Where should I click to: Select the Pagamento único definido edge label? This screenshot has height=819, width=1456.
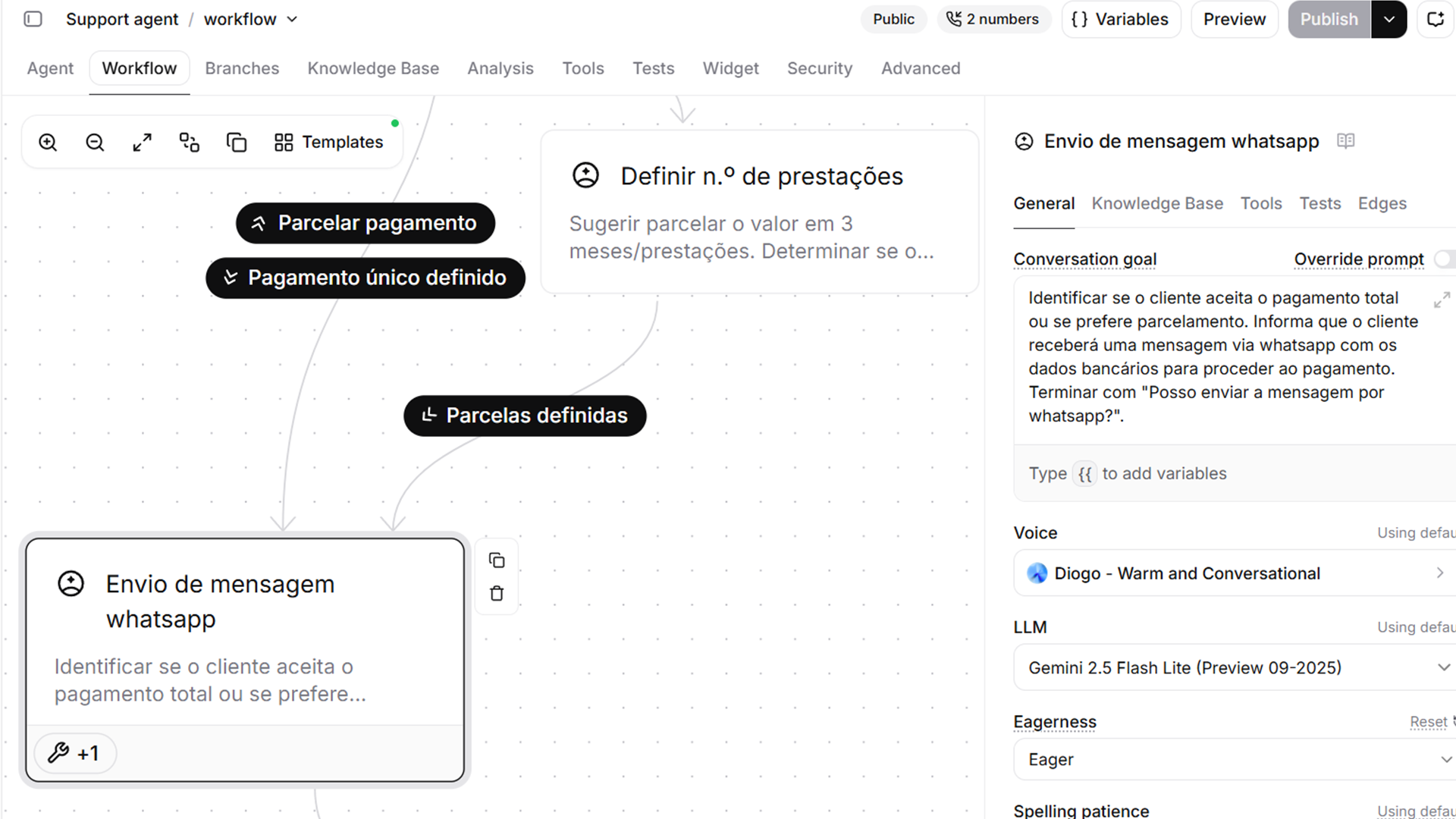[366, 278]
